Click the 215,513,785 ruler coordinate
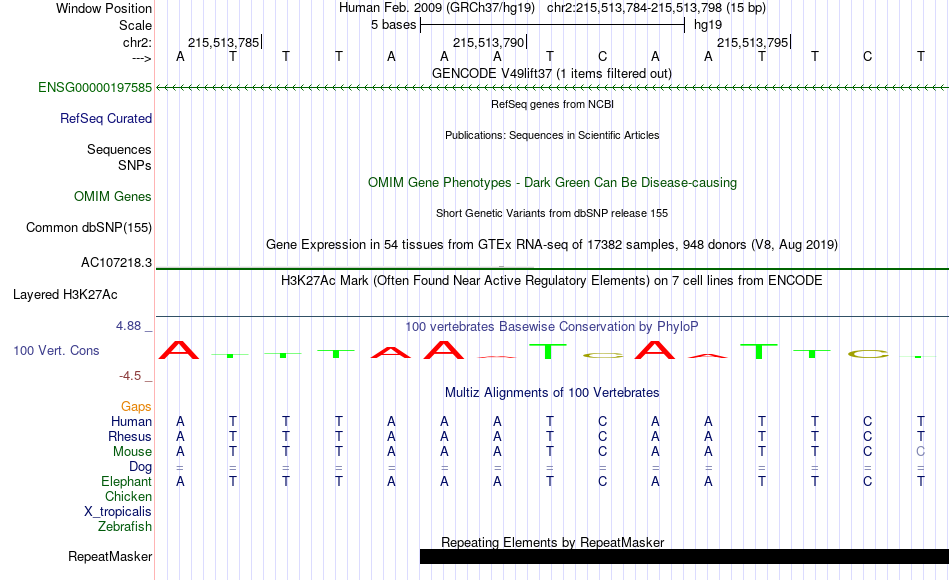 coord(224,42)
